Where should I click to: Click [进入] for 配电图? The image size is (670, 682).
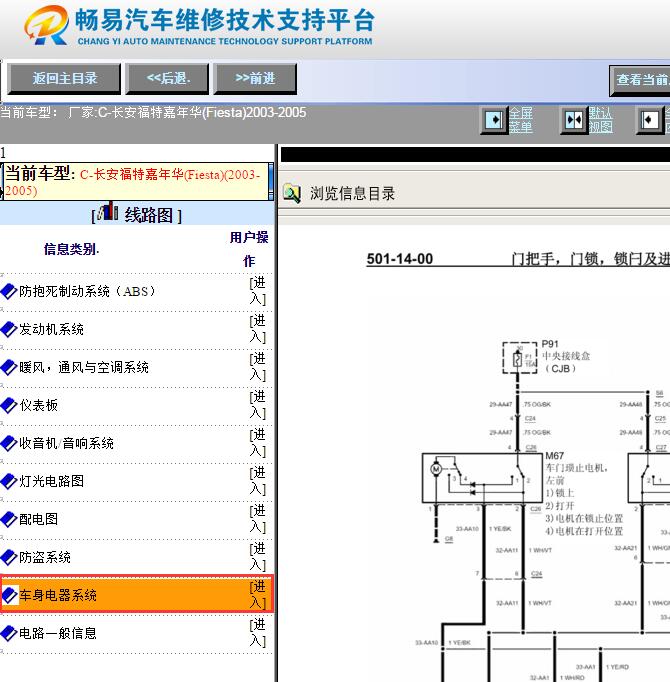258,518
